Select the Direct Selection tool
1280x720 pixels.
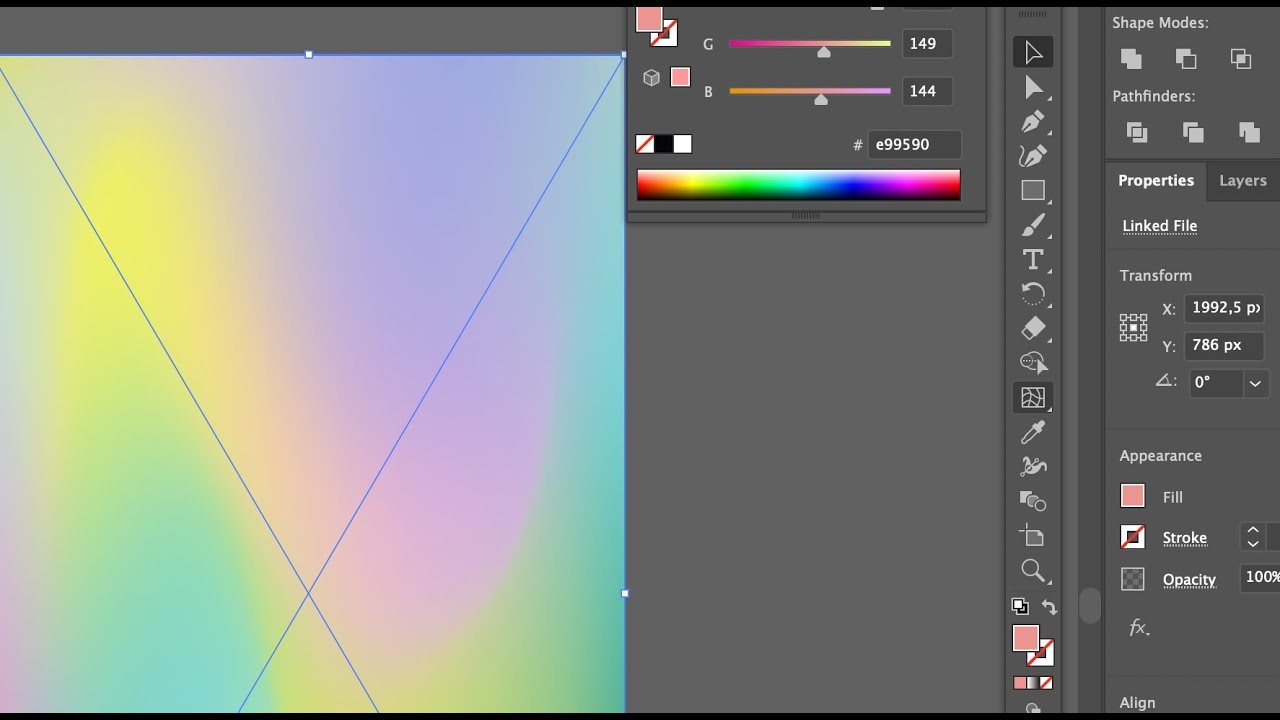click(1033, 88)
